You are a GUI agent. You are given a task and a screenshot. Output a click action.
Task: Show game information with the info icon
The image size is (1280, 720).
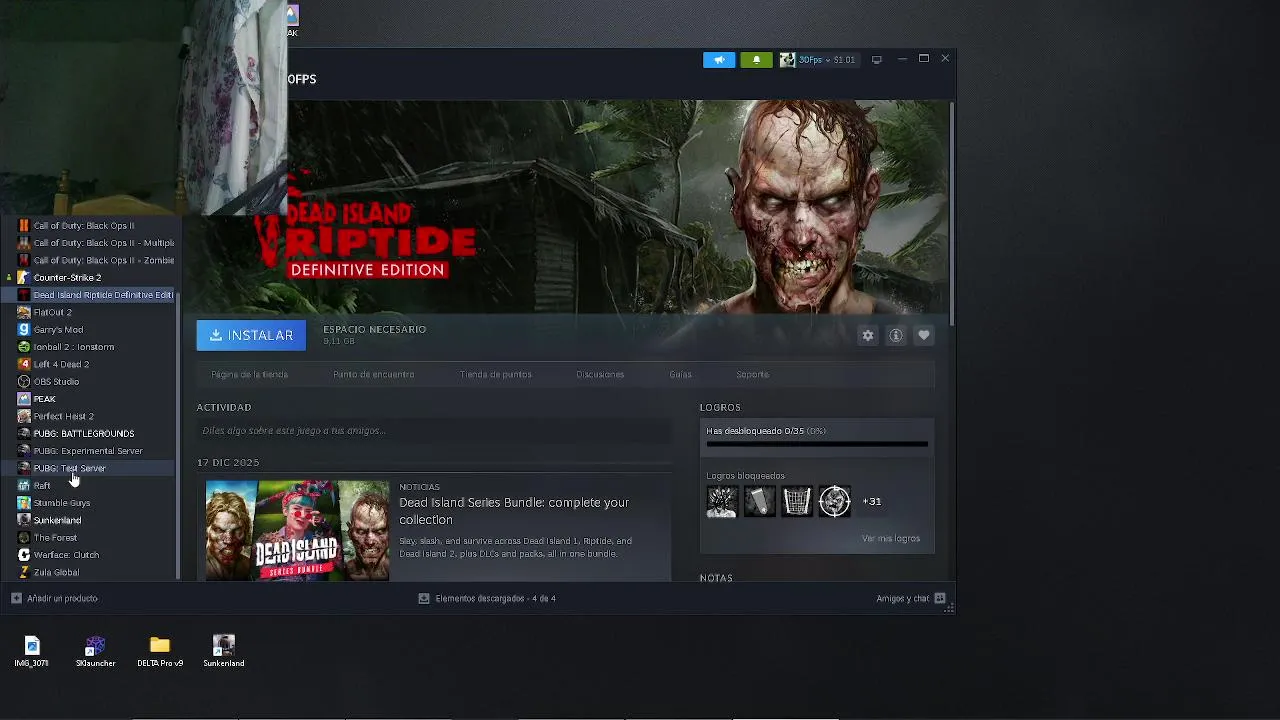point(896,336)
